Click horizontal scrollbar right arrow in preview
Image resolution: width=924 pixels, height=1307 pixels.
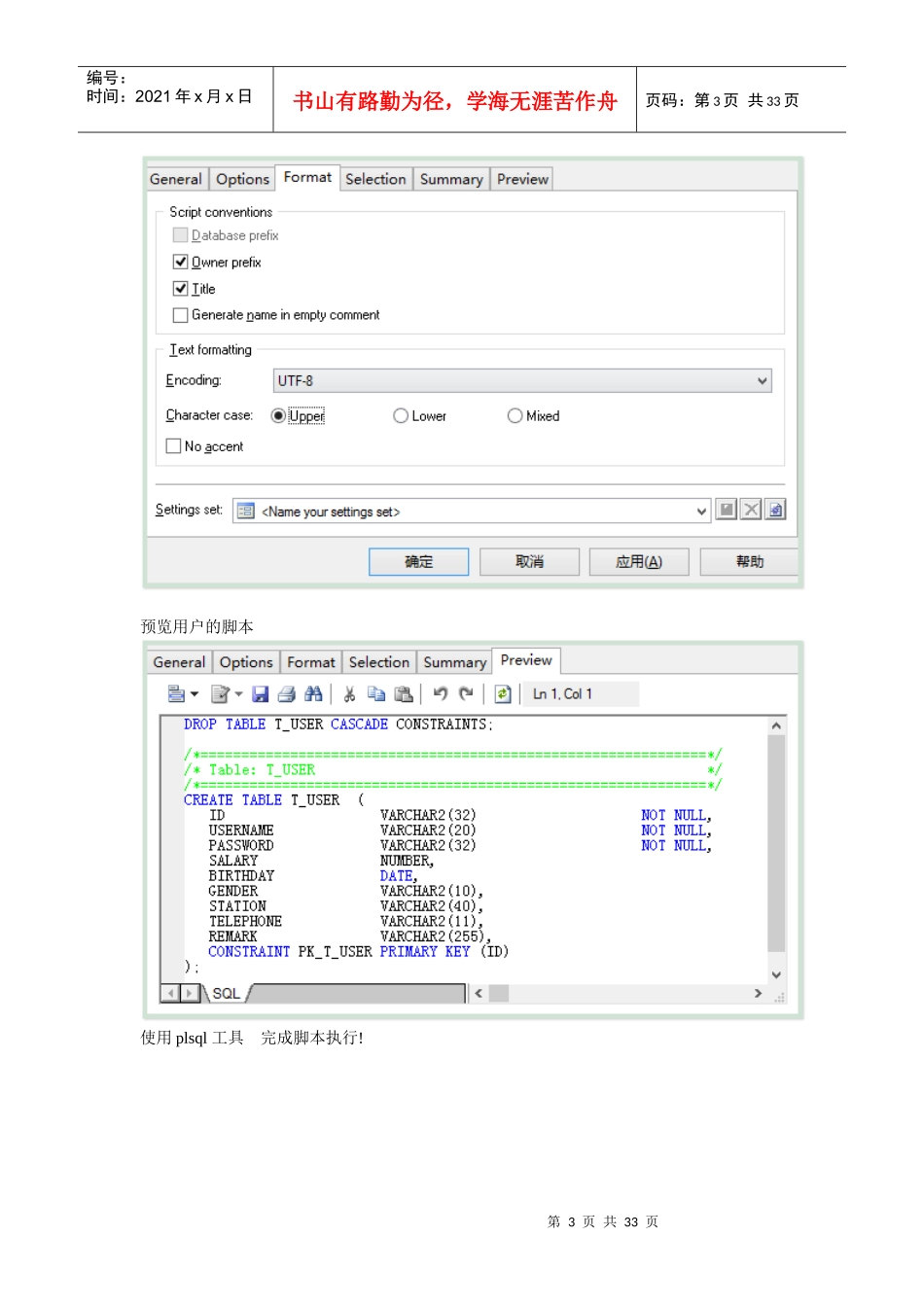tap(759, 993)
